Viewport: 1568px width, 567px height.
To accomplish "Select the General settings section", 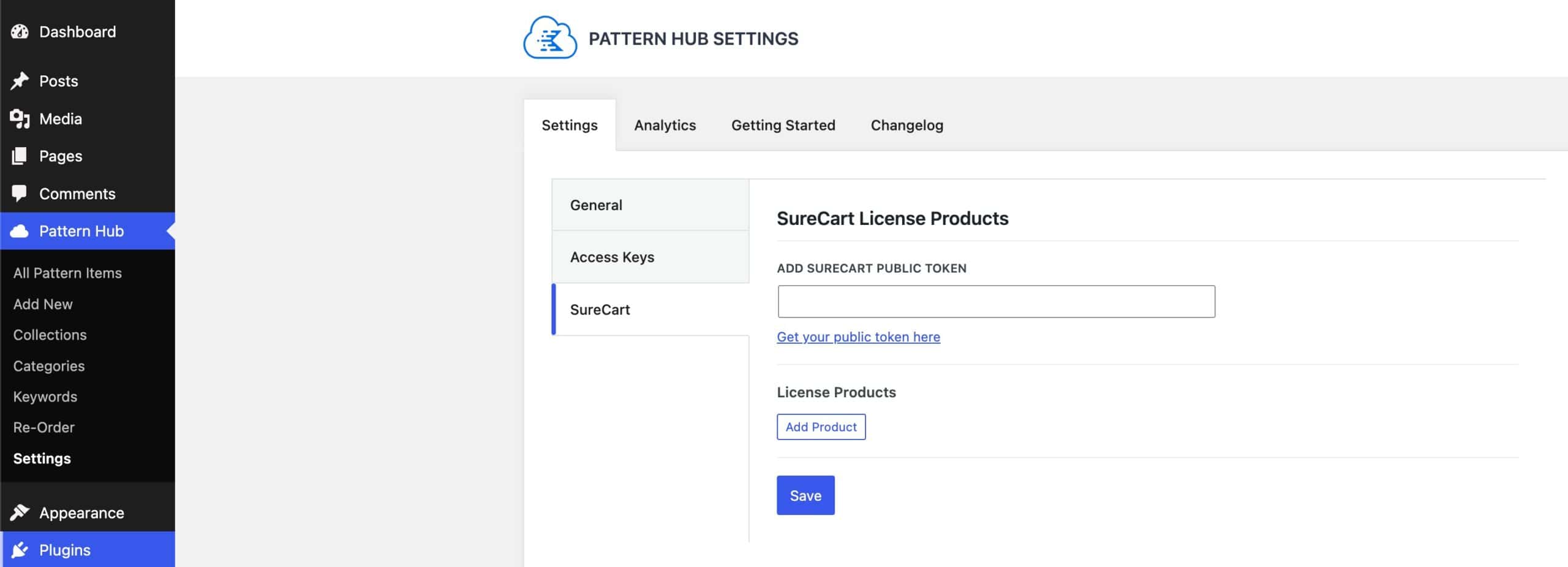I will coord(650,205).
